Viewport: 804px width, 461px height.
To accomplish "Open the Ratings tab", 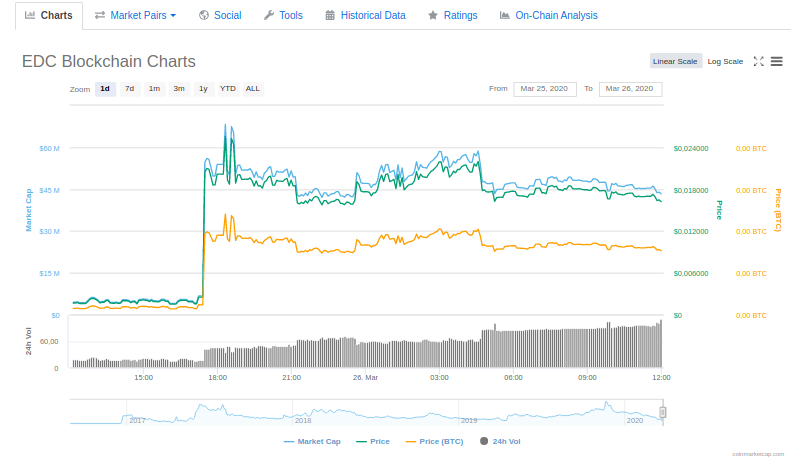I will [453, 15].
